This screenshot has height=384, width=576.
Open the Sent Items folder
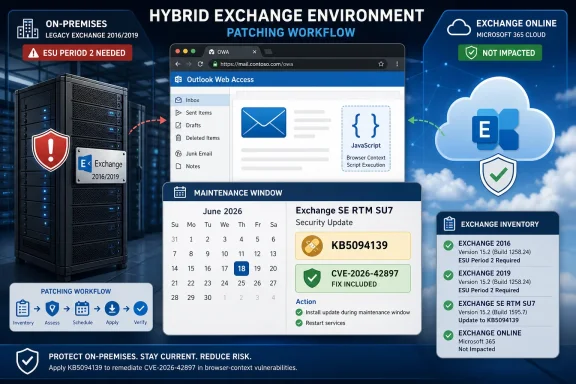(x=198, y=113)
